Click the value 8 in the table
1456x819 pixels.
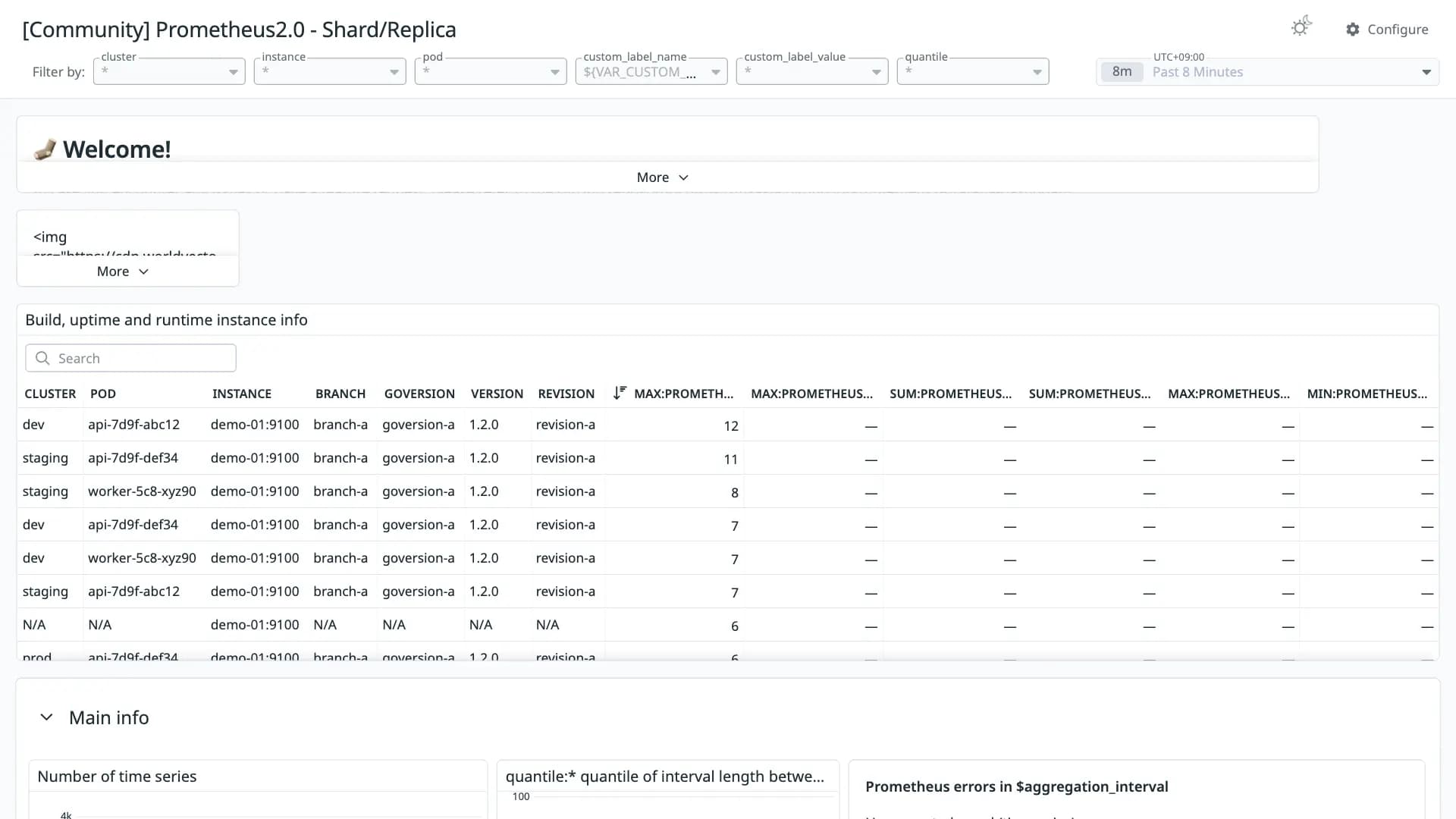click(735, 493)
